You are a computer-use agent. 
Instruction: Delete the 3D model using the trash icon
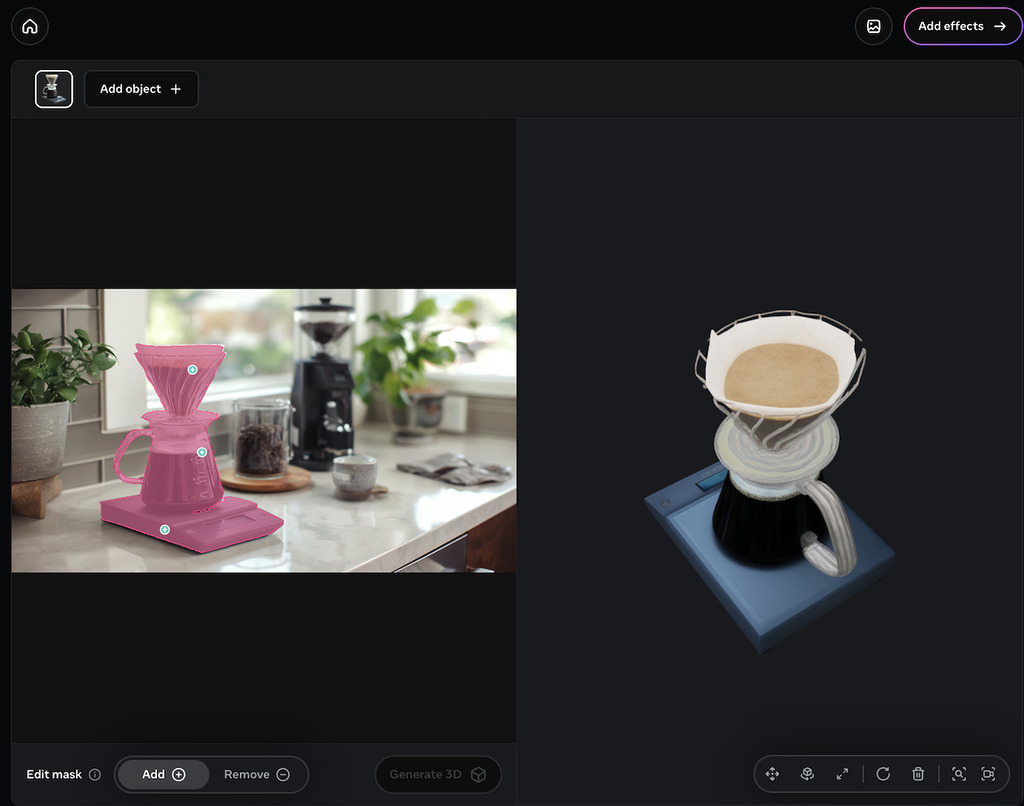pos(918,774)
